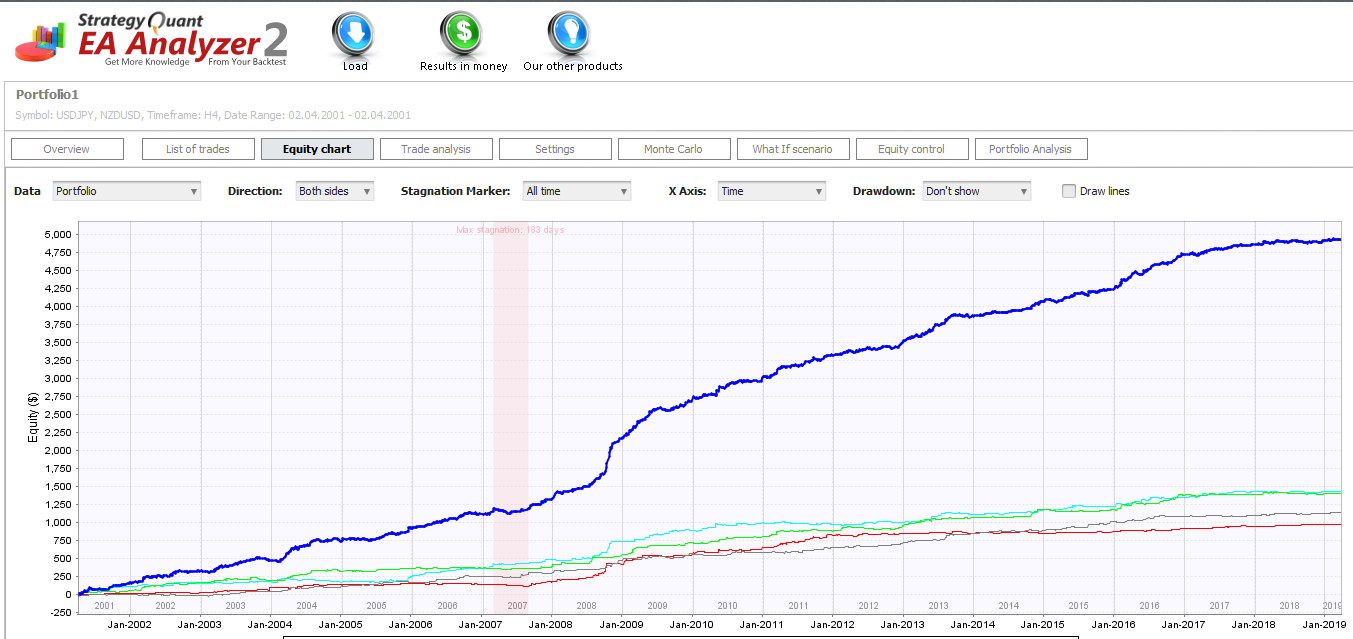Open the Direction Both sides dropdown
This screenshot has height=639, width=1353.
(x=335, y=191)
